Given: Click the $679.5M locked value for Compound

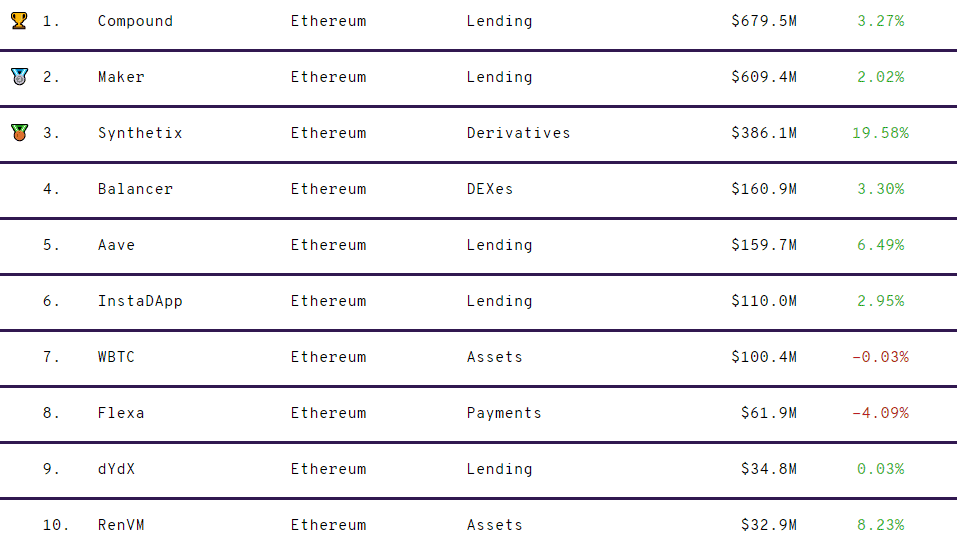Looking at the screenshot, I should (764, 21).
